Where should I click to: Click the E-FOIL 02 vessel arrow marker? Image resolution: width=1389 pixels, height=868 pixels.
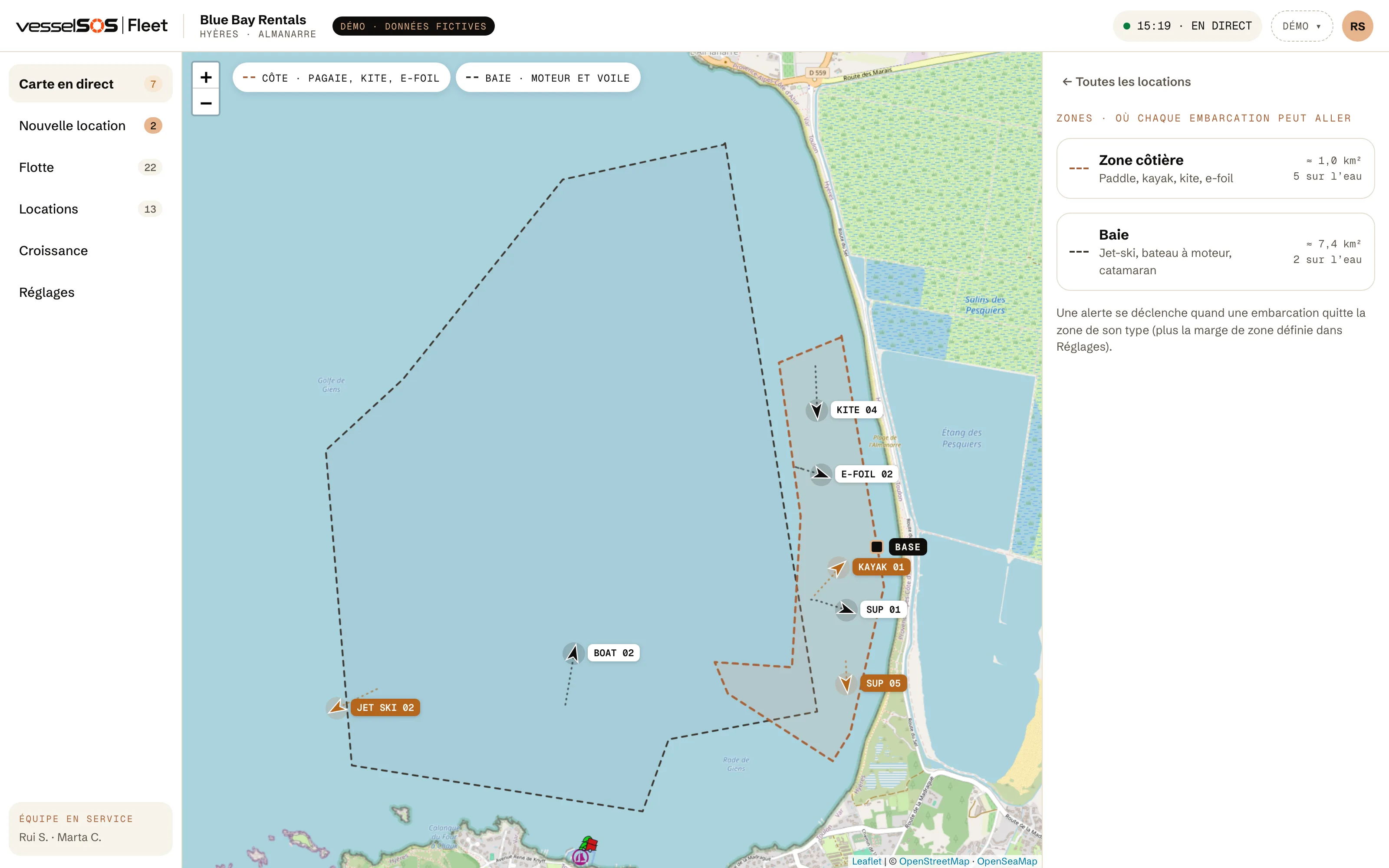(x=821, y=474)
